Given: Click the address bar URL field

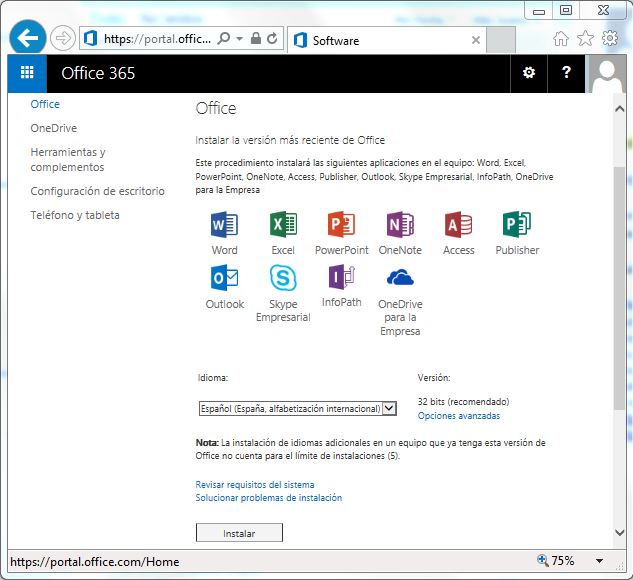Looking at the screenshot, I should coord(157,39).
